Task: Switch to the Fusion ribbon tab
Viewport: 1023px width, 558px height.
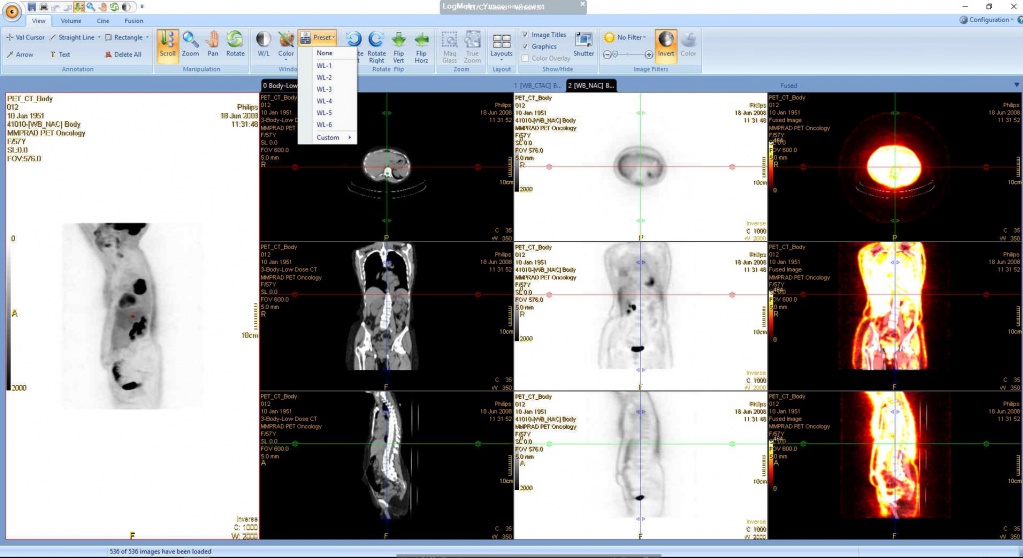Action: click(x=134, y=20)
